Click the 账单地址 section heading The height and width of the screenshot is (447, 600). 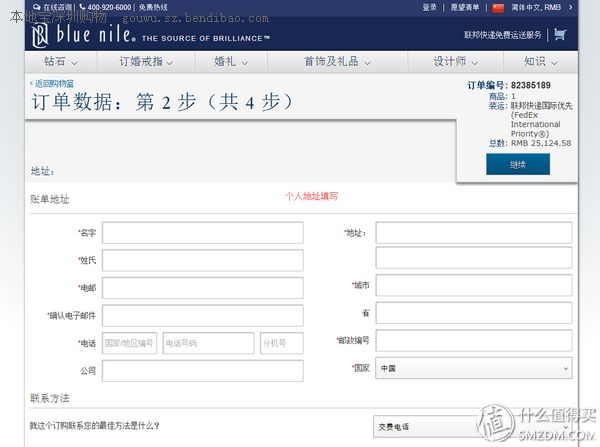pyautogui.click(x=50, y=199)
